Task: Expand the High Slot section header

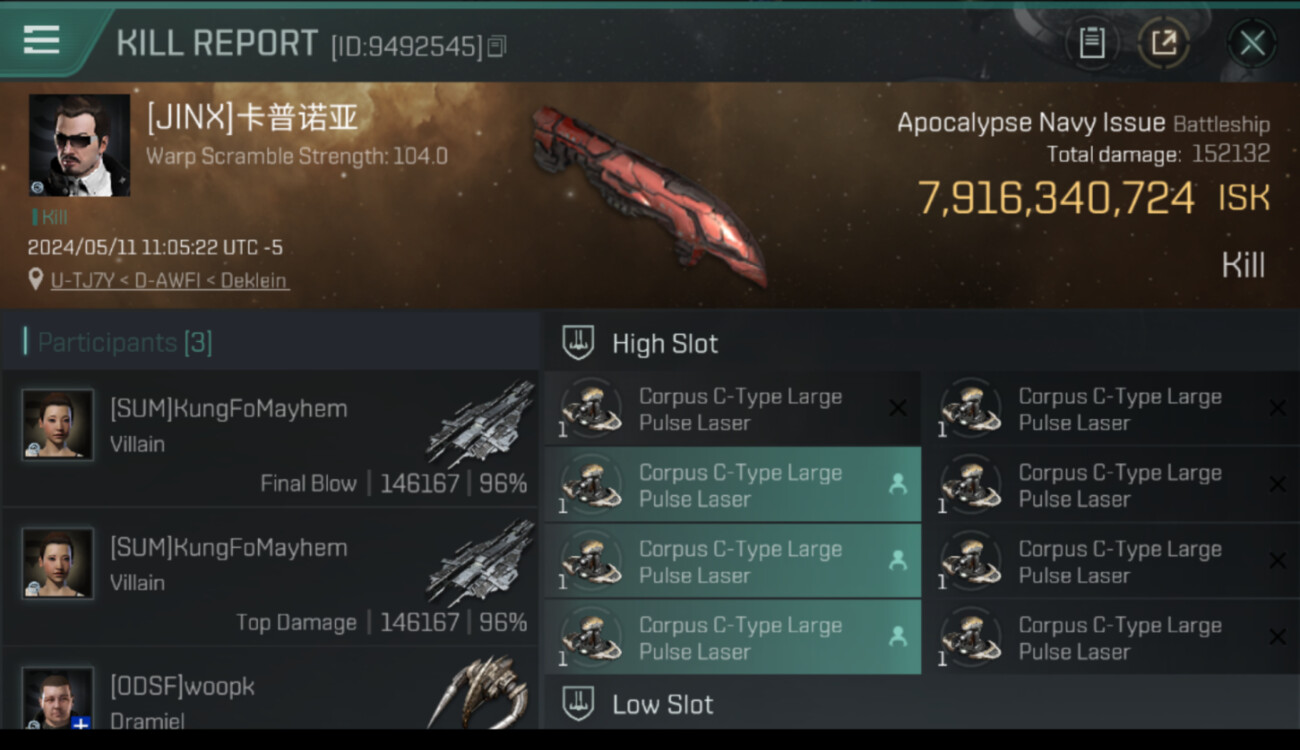Action: 920,343
